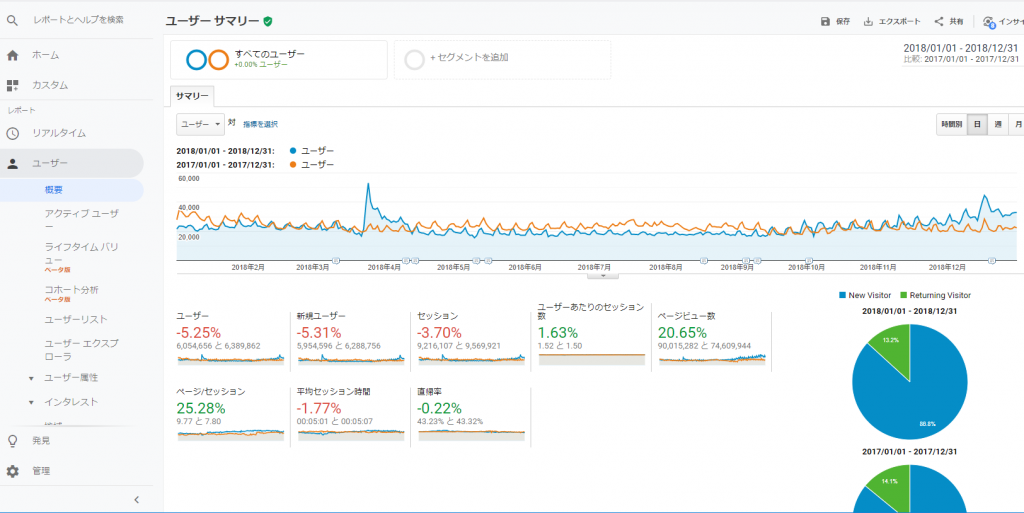Open コホート分析 report
This screenshot has width=1024, height=513.
[72, 290]
